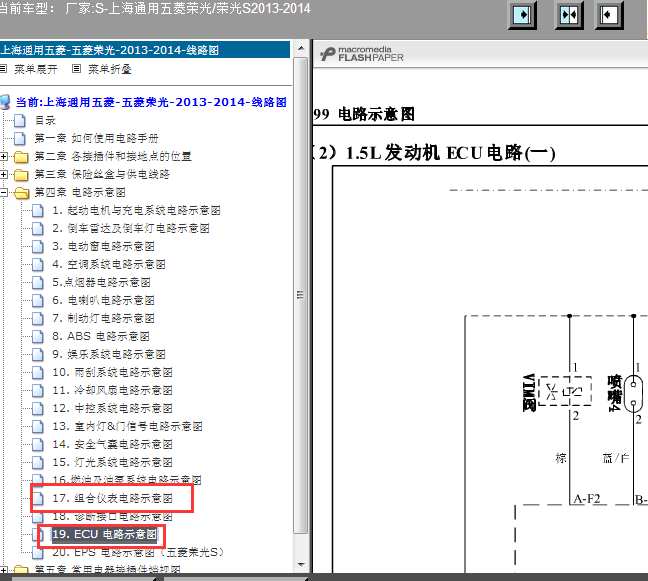Expand 第五章 常用电器接插件端视图 node
Viewport: 648px width, 581px height.
pos(3,571)
